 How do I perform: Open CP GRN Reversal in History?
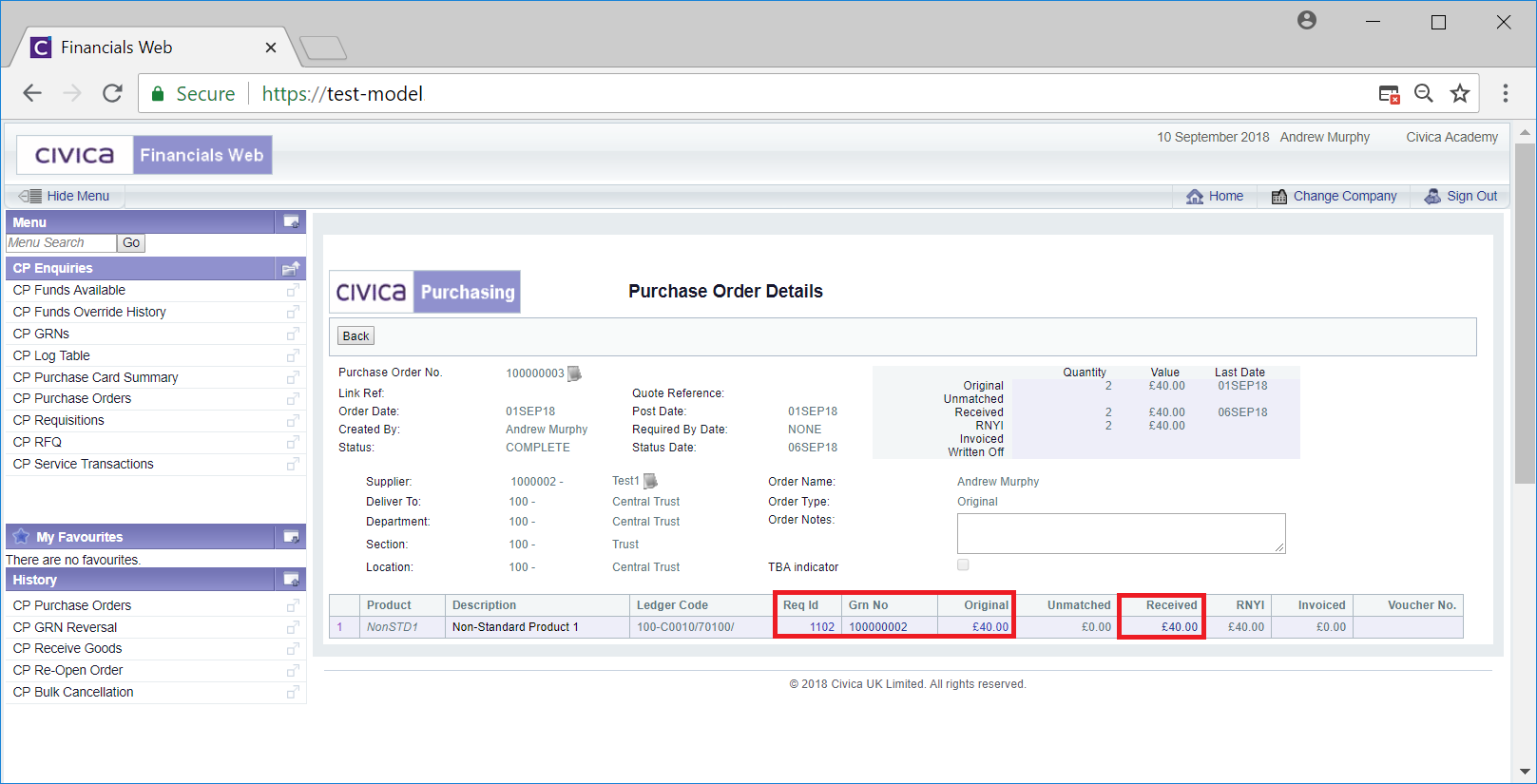click(x=66, y=627)
